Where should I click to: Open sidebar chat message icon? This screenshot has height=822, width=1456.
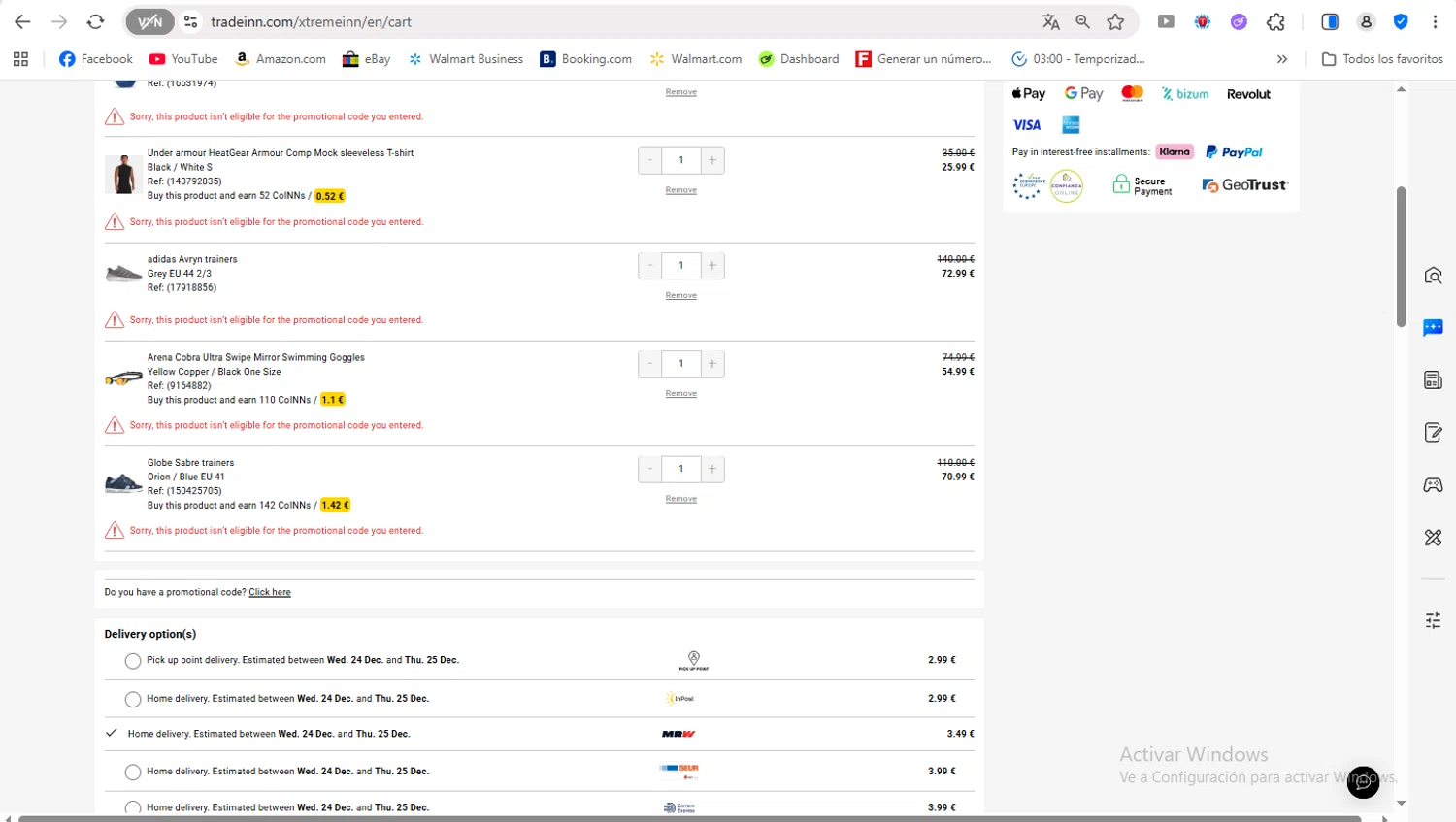tap(1433, 328)
